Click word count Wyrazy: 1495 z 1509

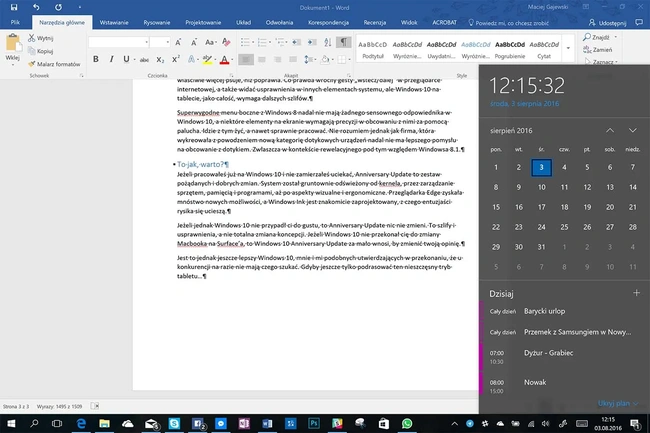click(x=59, y=406)
